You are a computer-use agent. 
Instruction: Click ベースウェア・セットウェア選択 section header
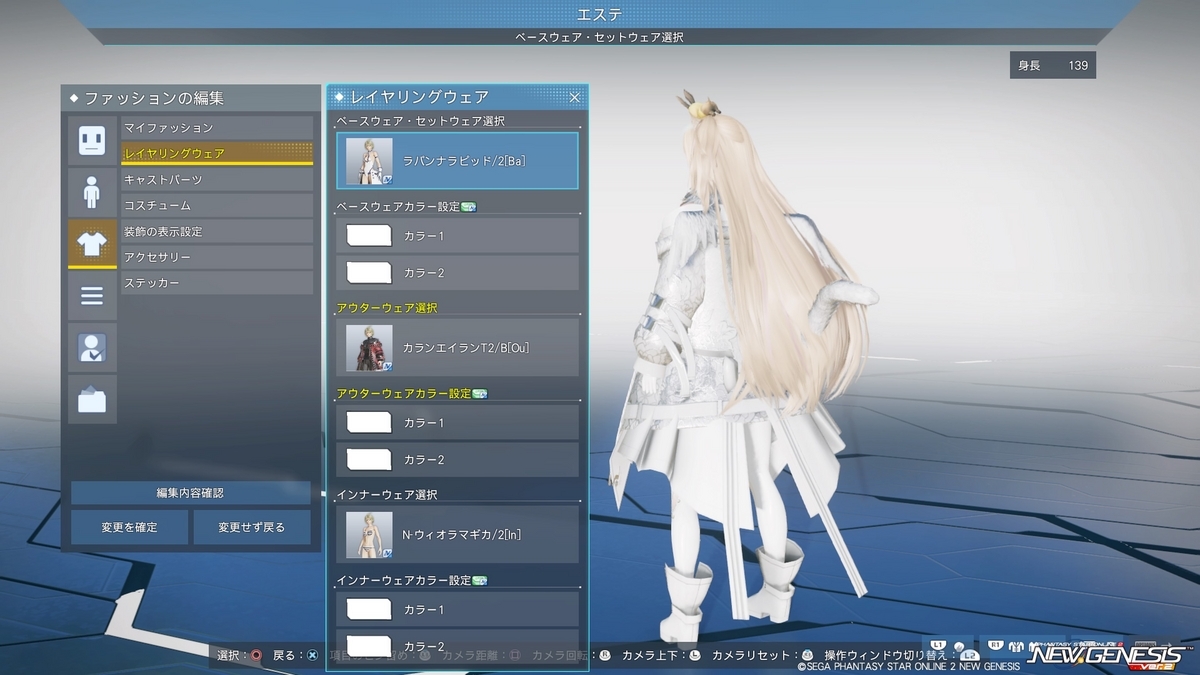421,121
